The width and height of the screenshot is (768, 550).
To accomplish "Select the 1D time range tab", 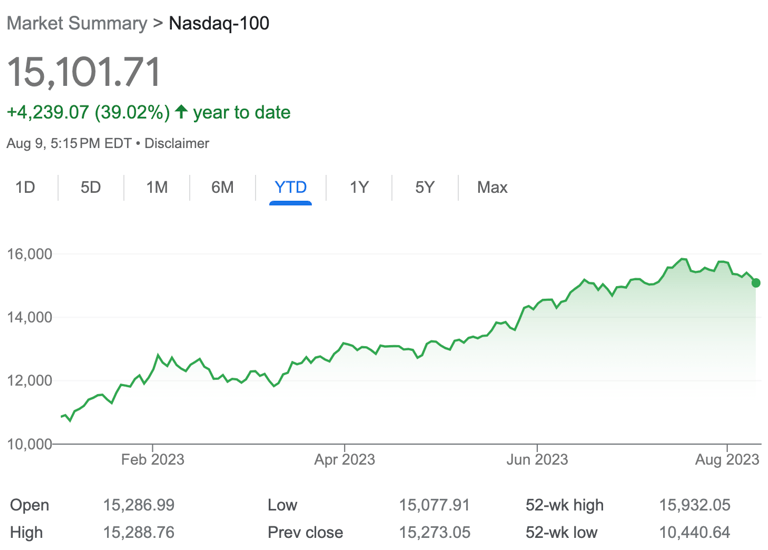I will point(25,187).
